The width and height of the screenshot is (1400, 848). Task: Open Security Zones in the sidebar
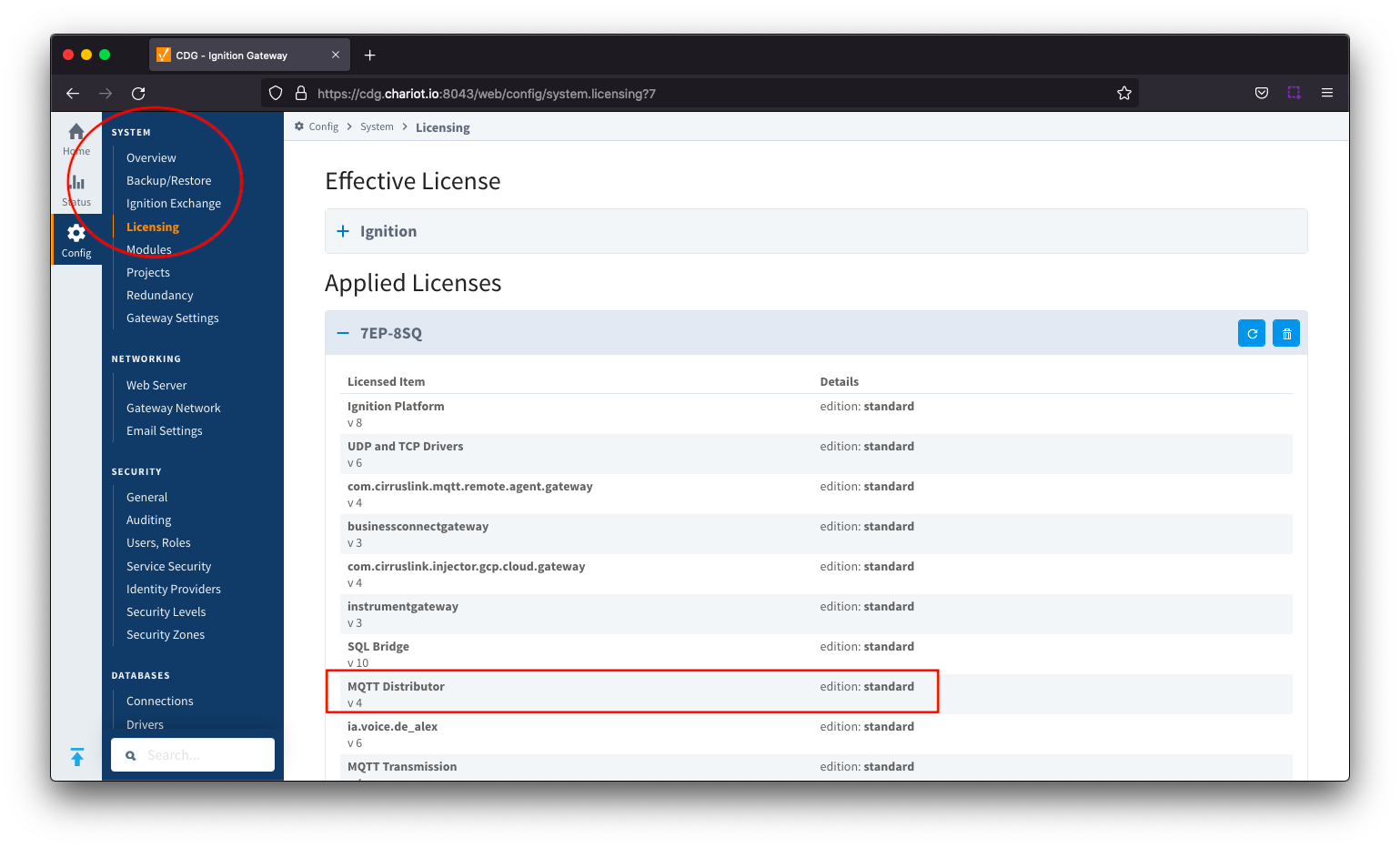coord(166,634)
